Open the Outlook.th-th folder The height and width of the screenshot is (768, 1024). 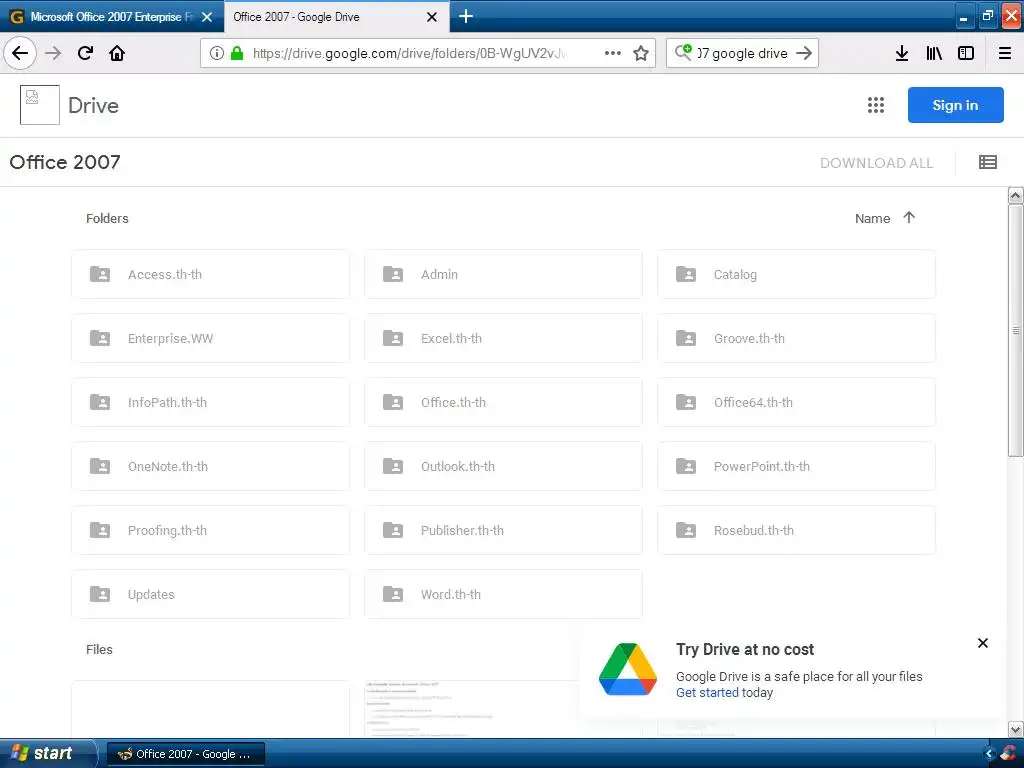point(503,466)
